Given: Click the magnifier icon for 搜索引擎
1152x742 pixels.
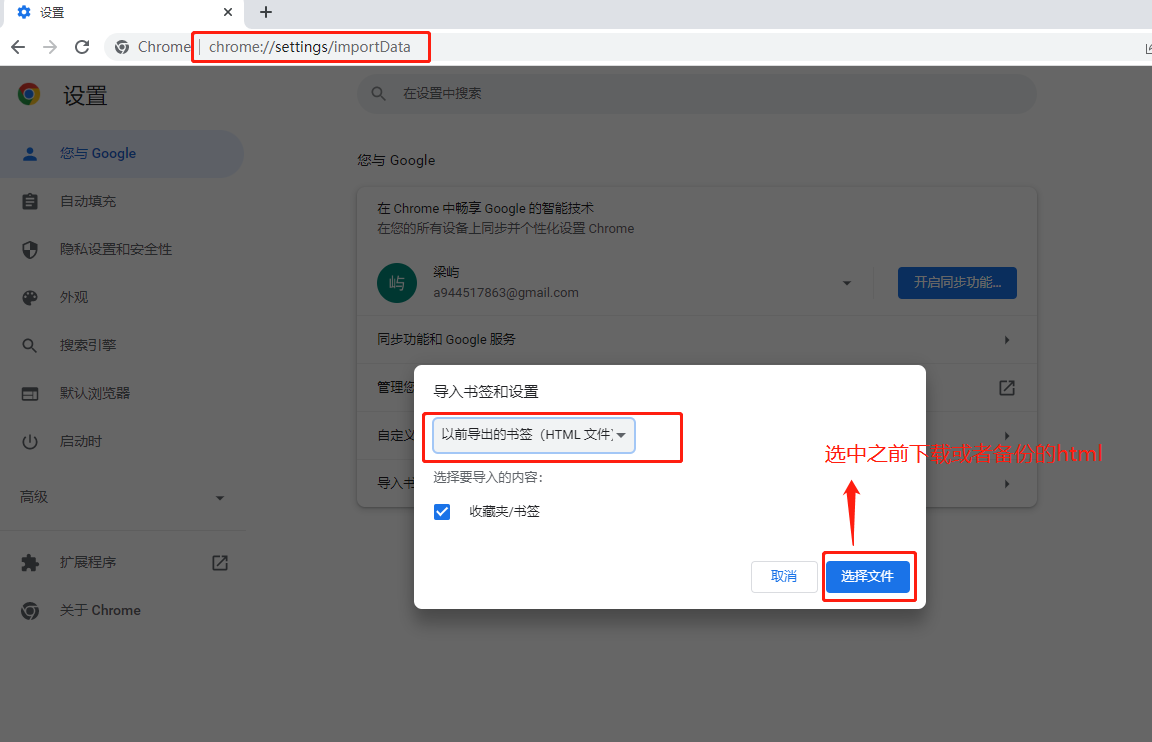Looking at the screenshot, I should 30,345.
